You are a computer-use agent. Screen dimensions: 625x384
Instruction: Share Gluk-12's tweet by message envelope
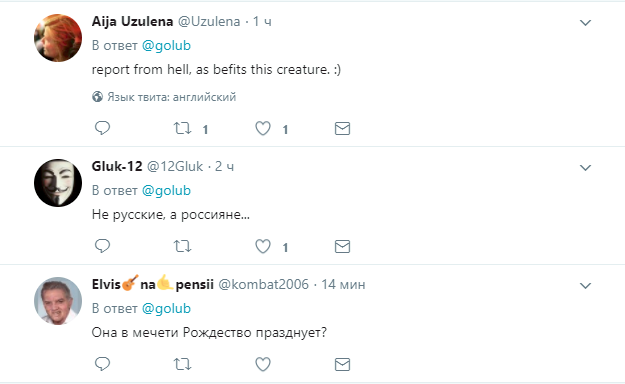pyautogui.click(x=342, y=246)
